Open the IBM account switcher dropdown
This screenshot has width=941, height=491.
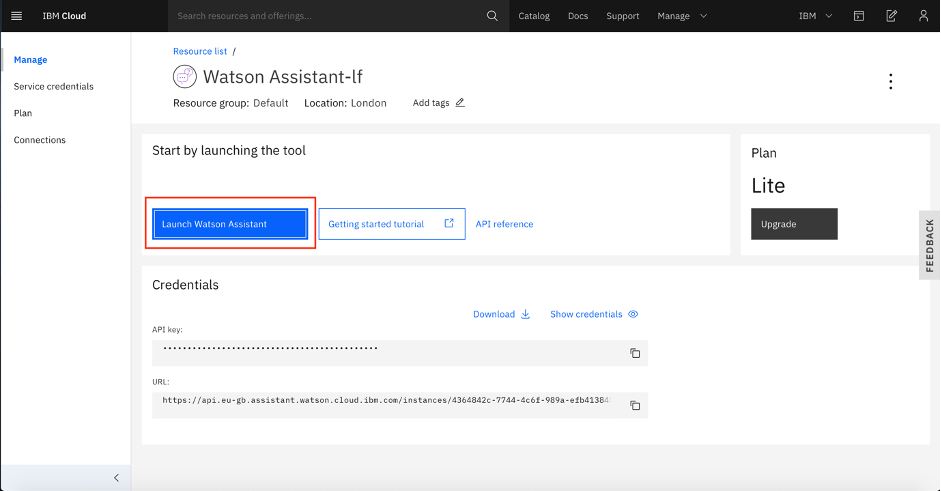coord(816,16)
